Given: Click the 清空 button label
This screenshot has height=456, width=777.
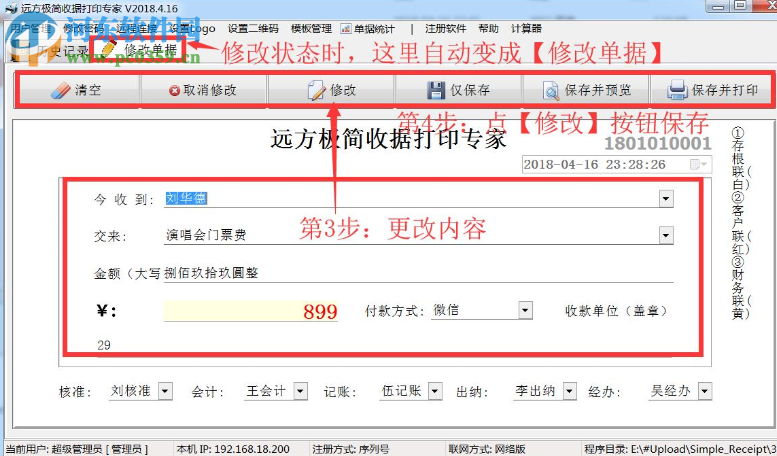Looking at the screenshot, I should click(88, 90).
